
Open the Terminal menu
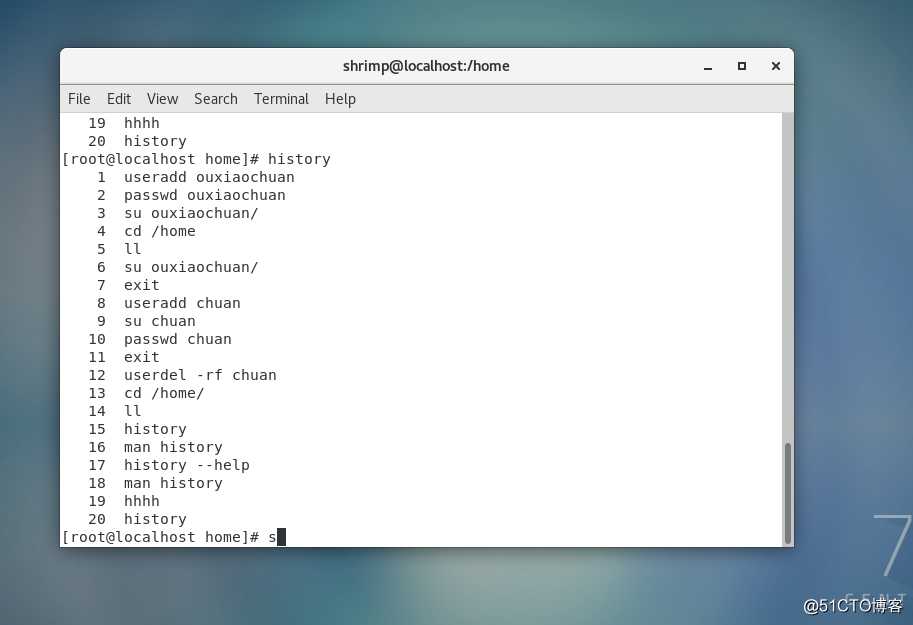tap(281, 99)
